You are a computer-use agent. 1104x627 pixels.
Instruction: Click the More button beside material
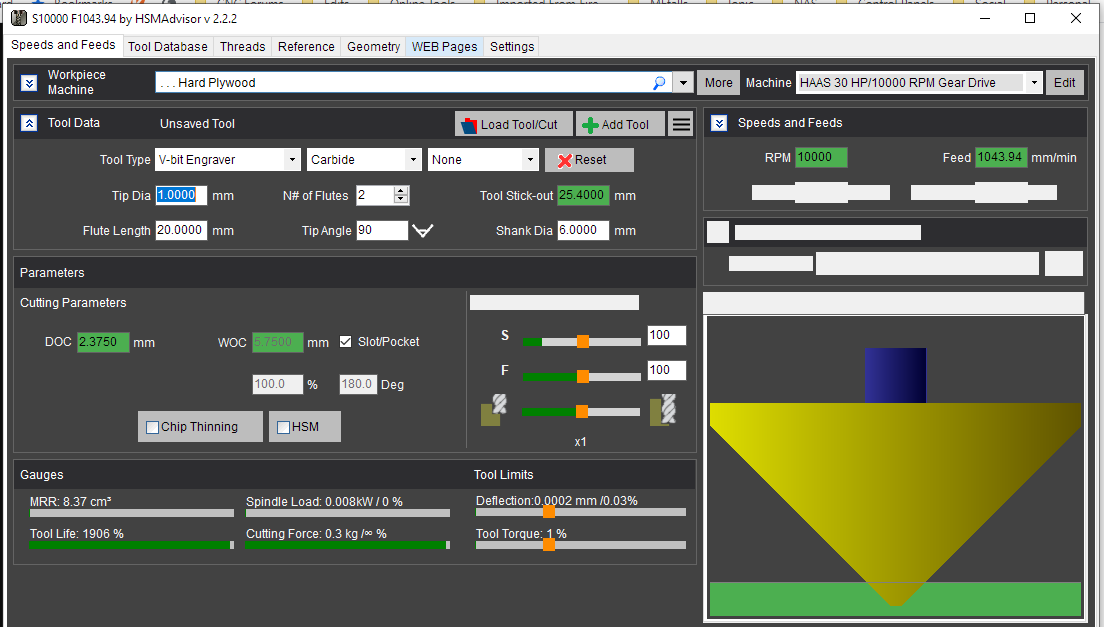(718, 83)
